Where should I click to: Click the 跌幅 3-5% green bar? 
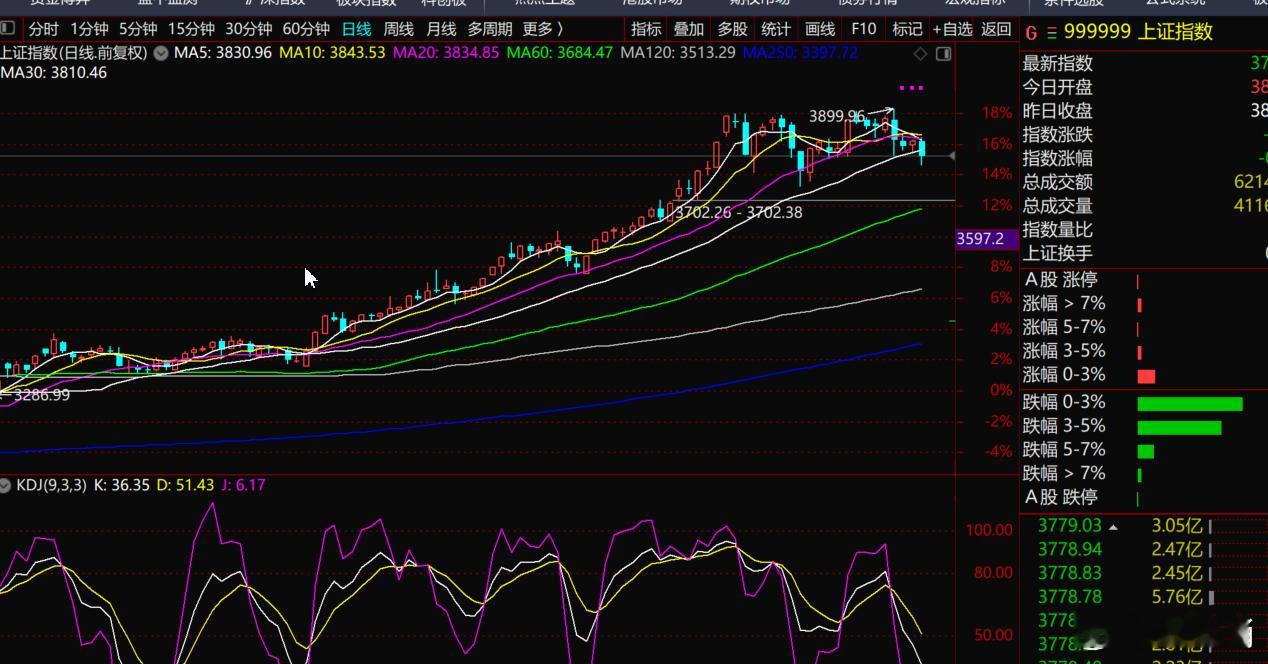coord(1179,428)
